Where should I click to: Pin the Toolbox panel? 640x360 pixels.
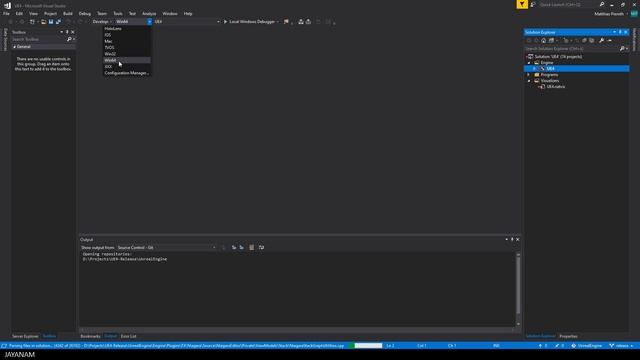pyautogui.click(x=67, y=32)
